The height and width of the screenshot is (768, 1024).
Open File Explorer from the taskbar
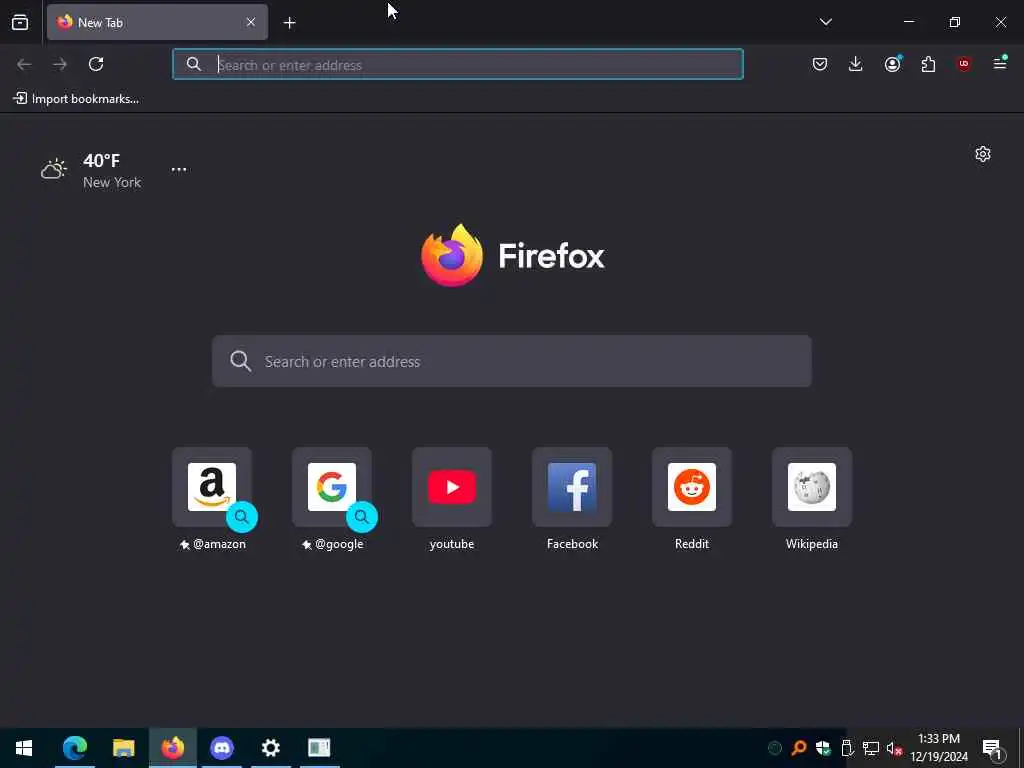123,748
